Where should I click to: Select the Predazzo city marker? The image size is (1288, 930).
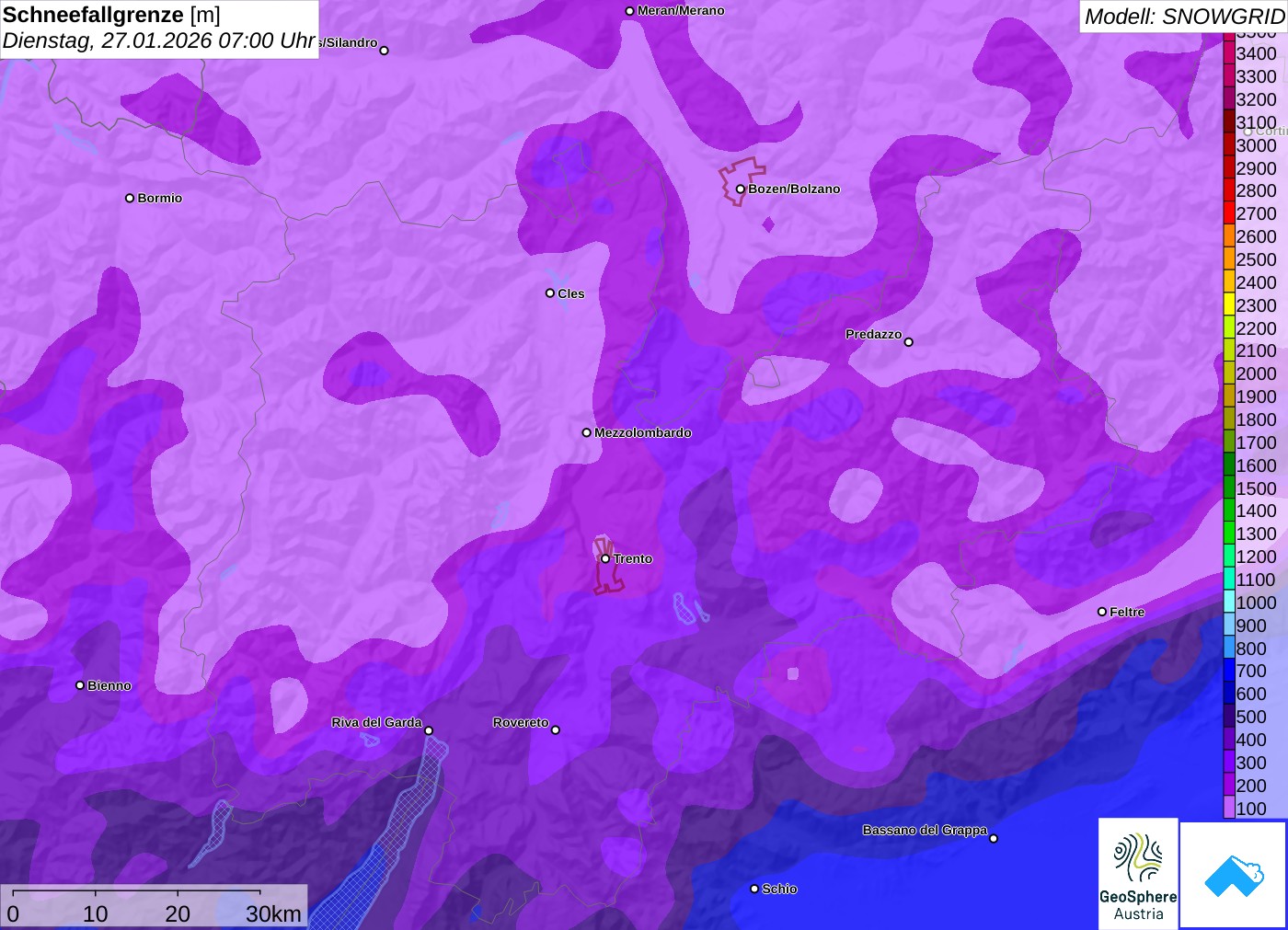(x=908, y=342)
